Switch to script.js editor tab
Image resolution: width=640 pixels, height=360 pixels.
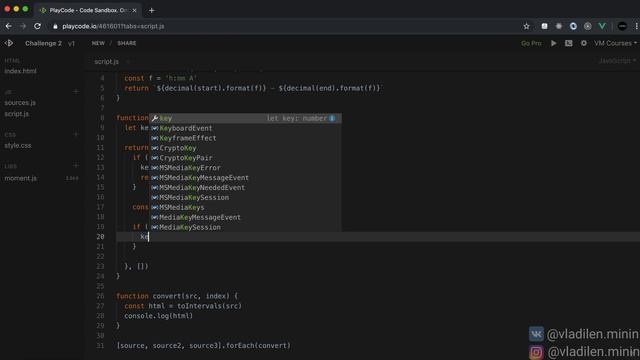tap(107, 62)
